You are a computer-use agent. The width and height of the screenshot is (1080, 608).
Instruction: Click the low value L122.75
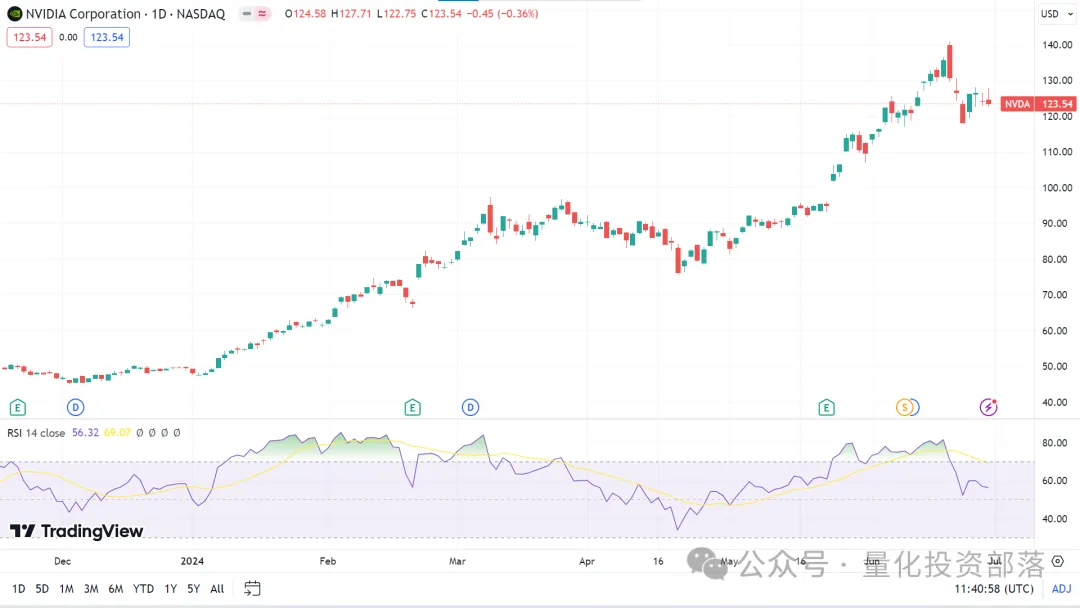coord(396,14)
